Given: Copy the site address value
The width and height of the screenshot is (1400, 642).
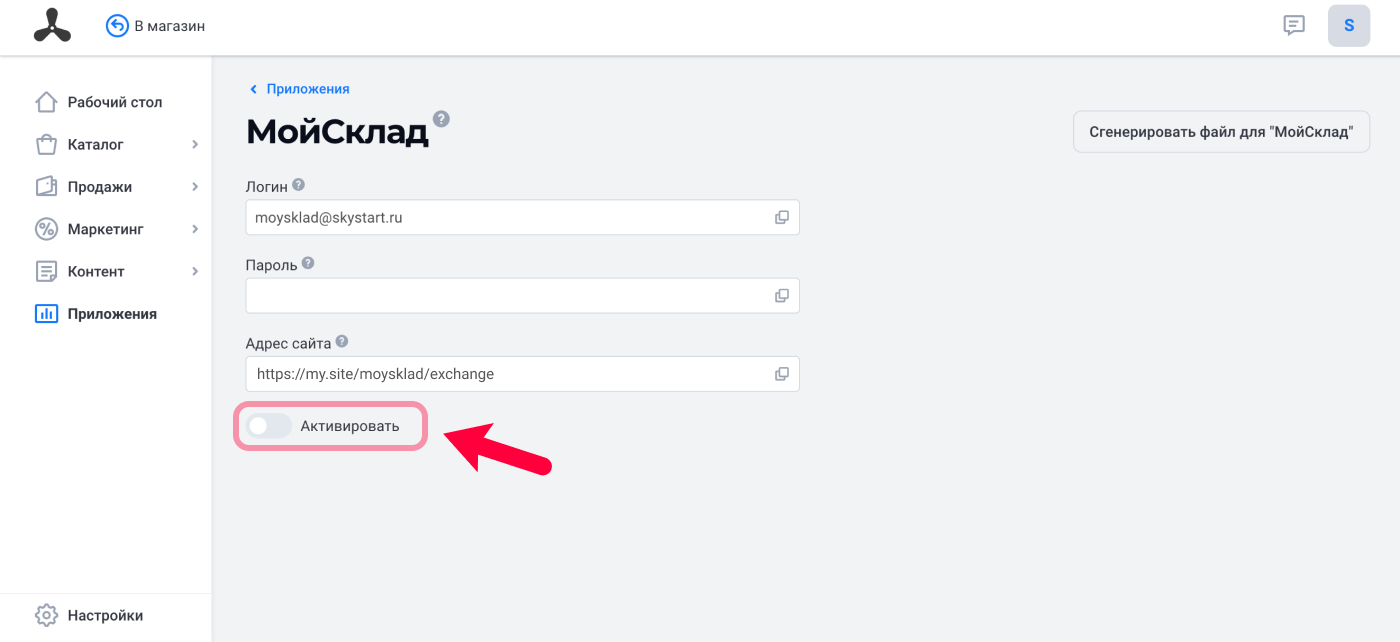Looking at the screenshot, I should point(782,374).
